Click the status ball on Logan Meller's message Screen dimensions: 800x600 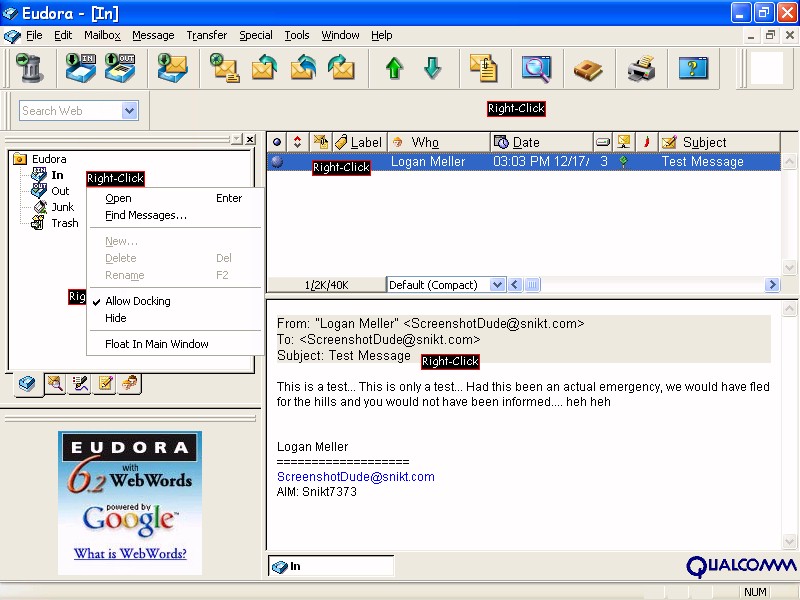277,162
